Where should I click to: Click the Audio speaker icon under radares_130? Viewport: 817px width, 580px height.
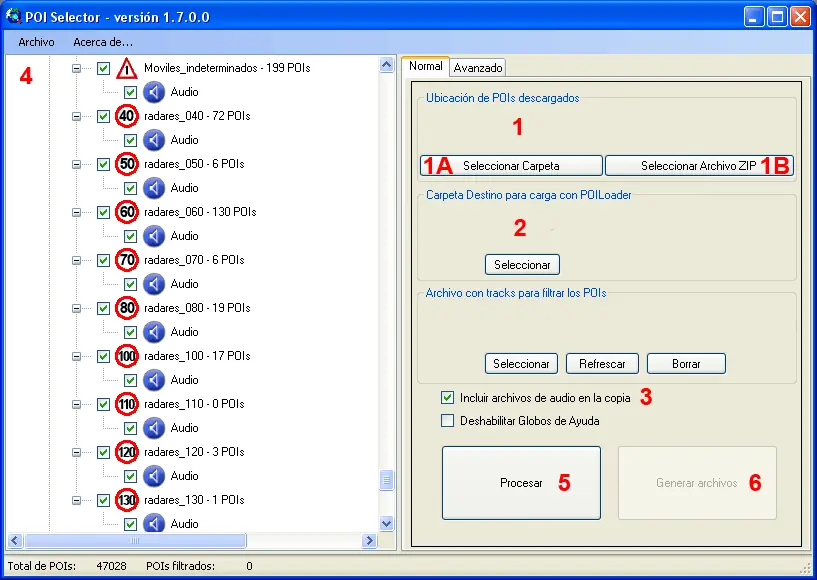(154, 523)
